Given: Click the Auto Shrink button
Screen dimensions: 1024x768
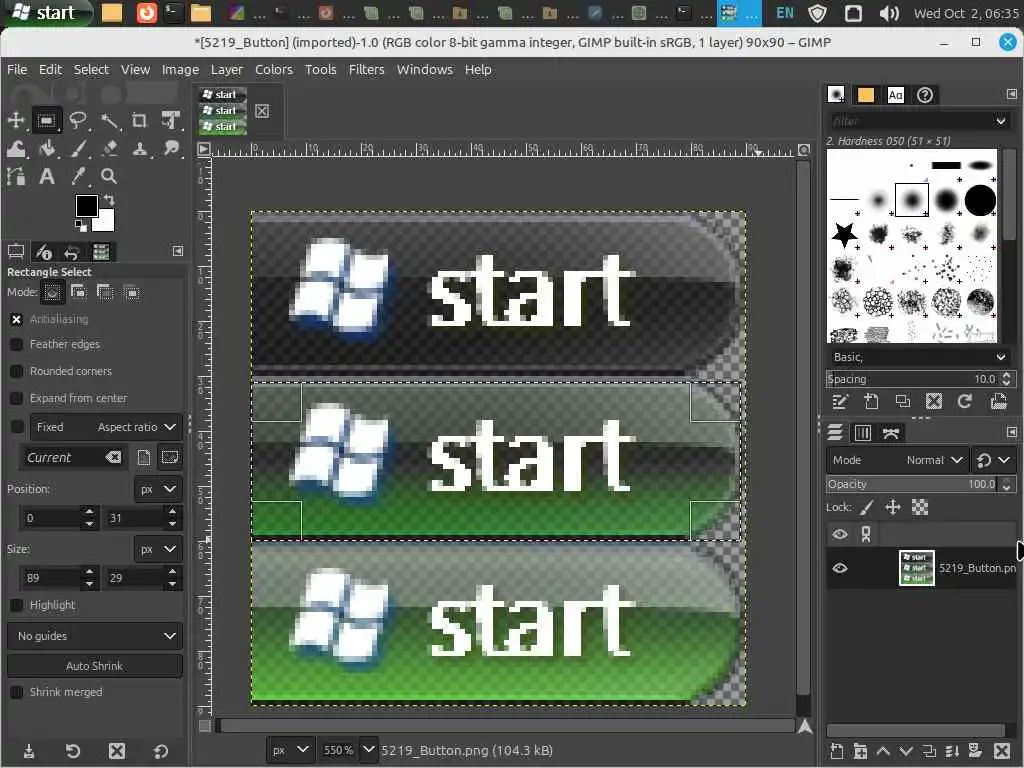Looking at the screenshot, I should coord(95,666).
